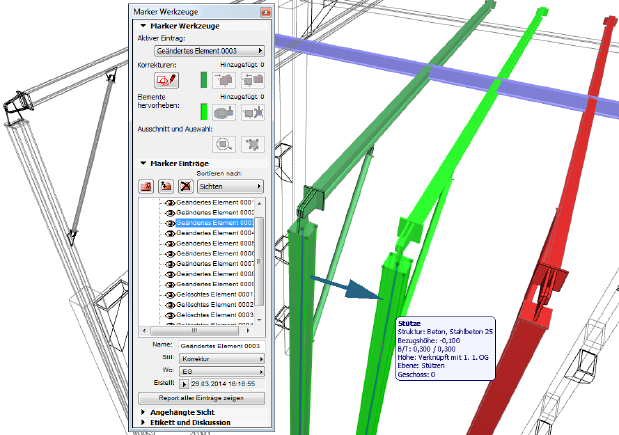
Task: Click the bright green highlight color swatch
Action: coord(202,112)
